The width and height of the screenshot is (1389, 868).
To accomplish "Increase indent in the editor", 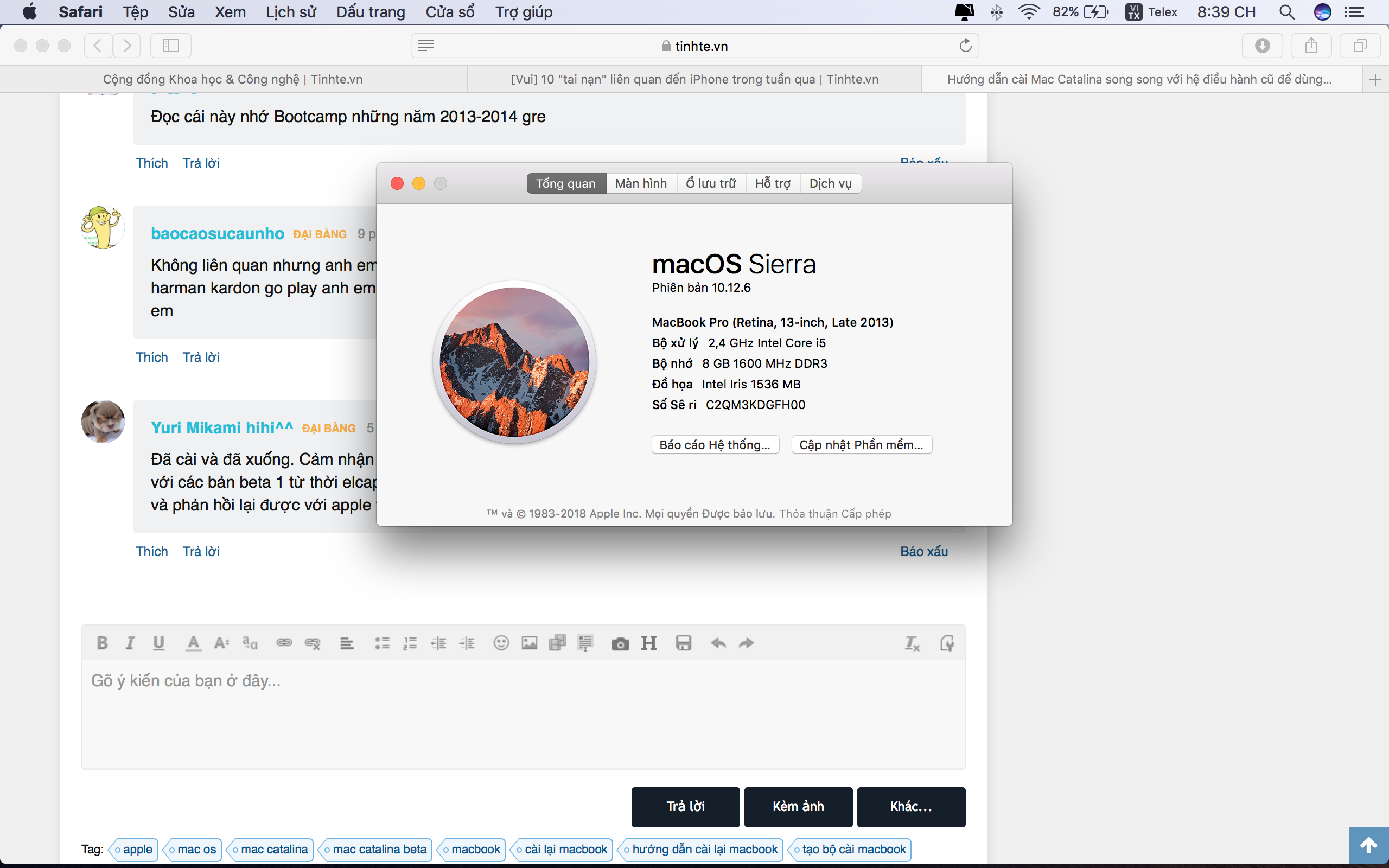I will pos(467,643).
